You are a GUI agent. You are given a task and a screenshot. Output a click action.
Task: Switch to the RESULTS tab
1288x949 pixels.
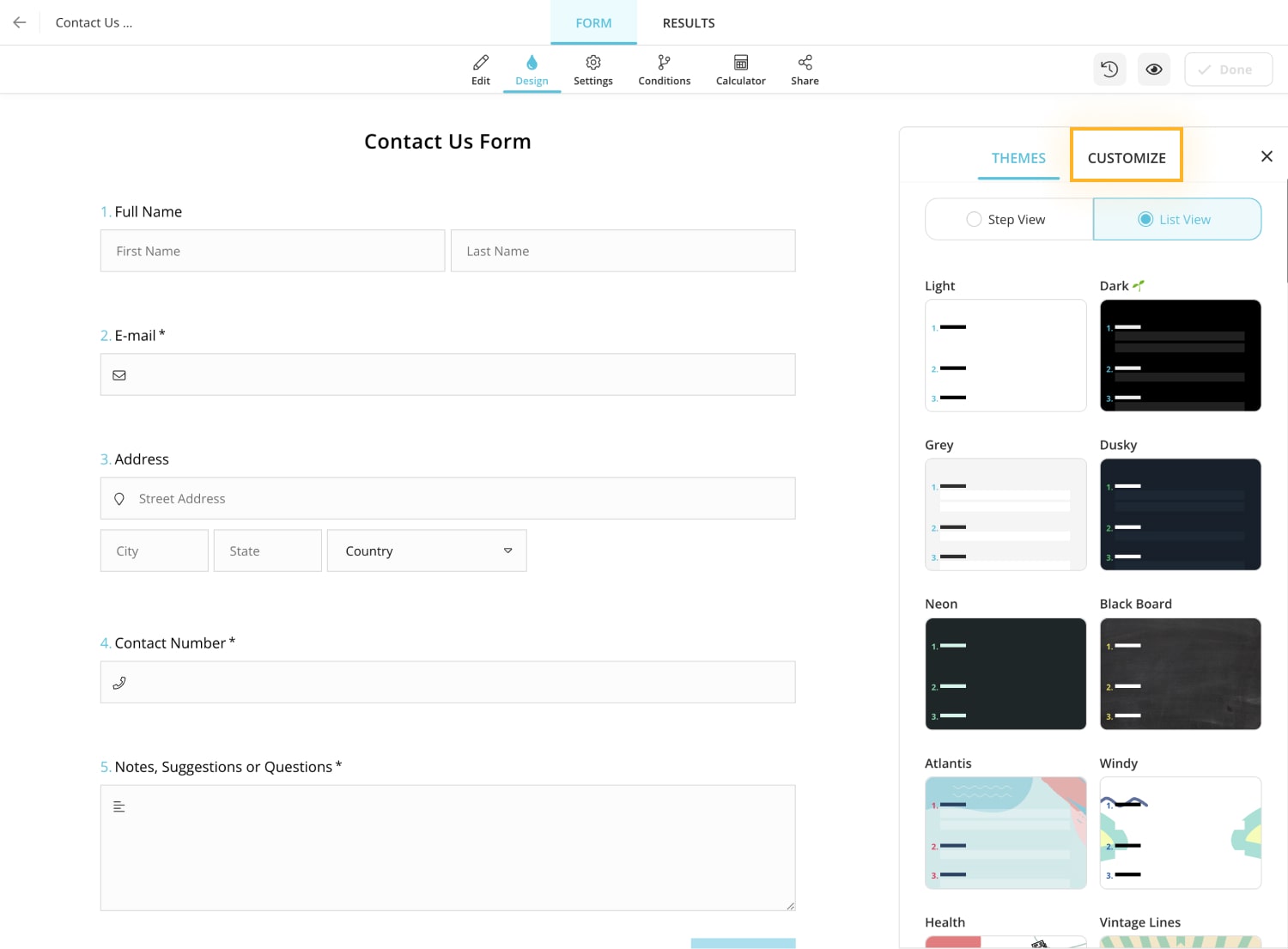tap(689, 22)
